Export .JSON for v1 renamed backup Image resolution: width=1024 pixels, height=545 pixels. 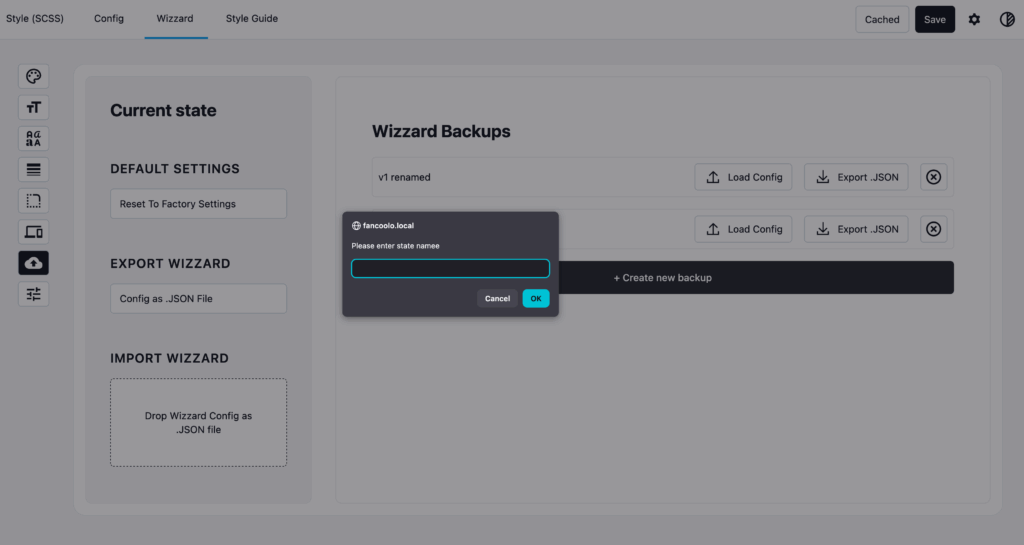coord(856,177)
